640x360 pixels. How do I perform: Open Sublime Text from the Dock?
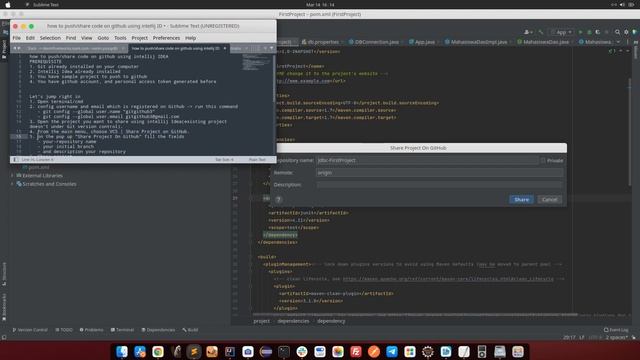194,351
